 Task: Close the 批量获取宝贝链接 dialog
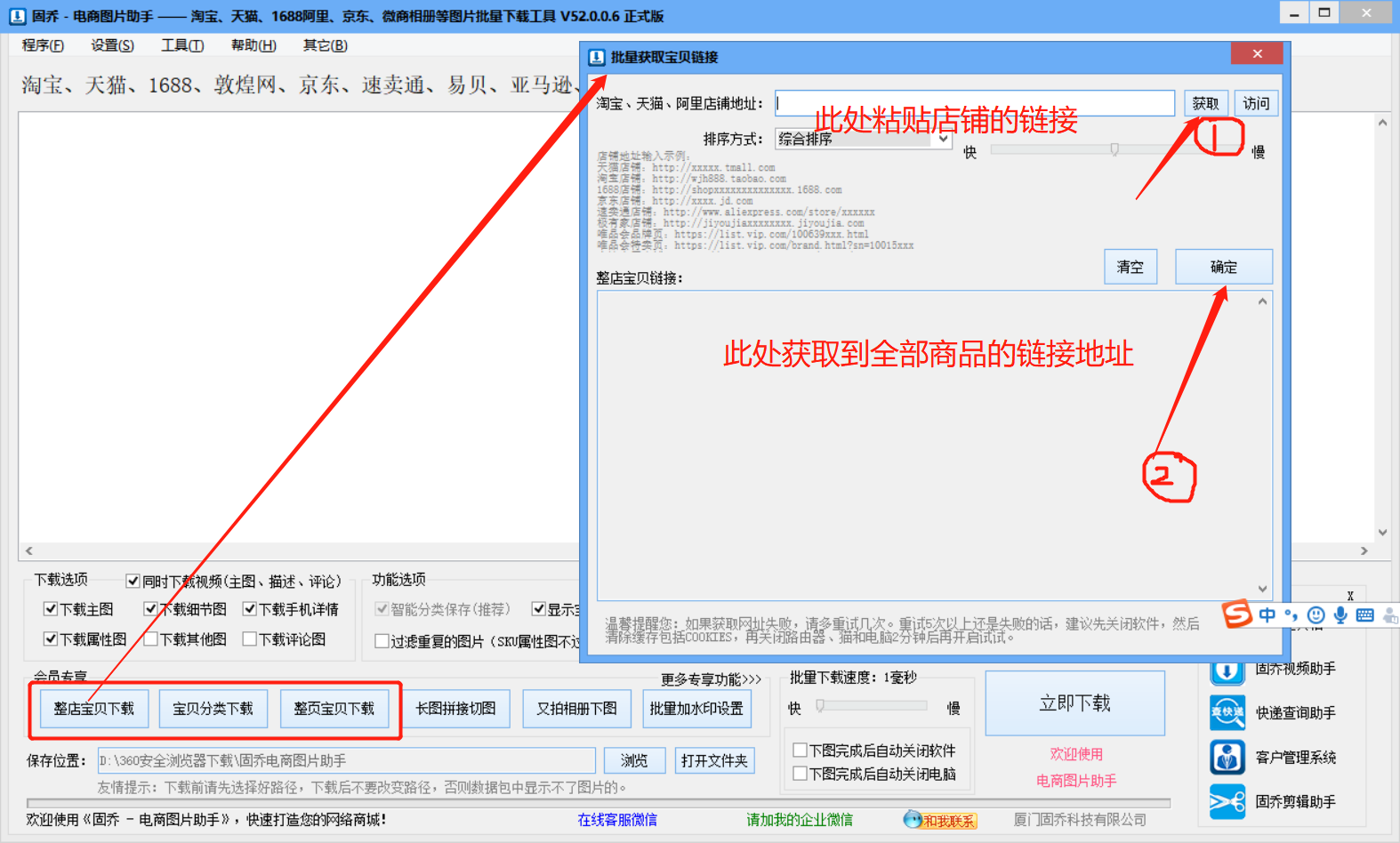1257,54
